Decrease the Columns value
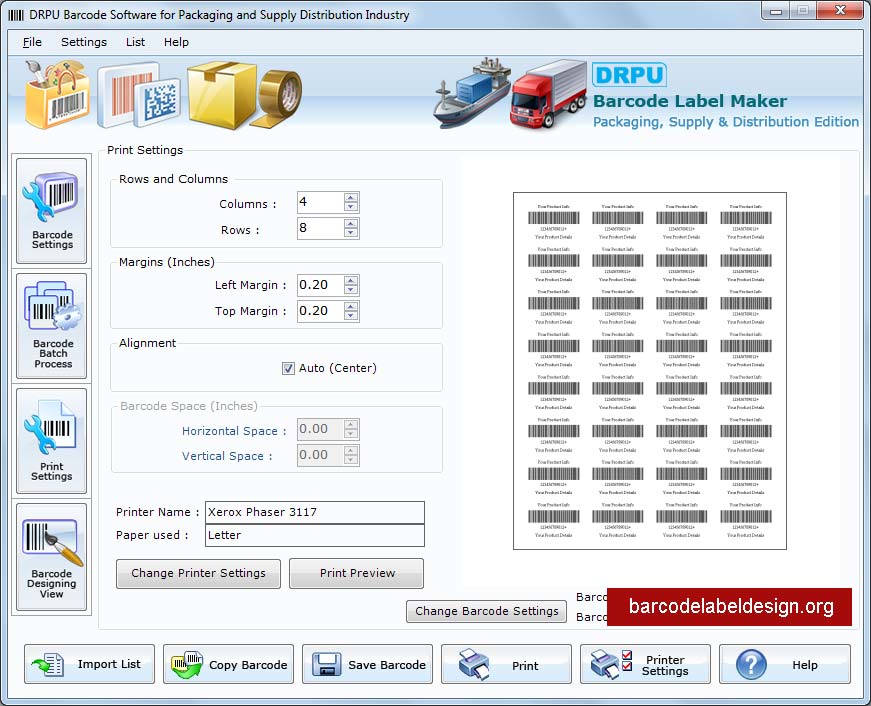The image size is (871, 706). coord(351,207)
